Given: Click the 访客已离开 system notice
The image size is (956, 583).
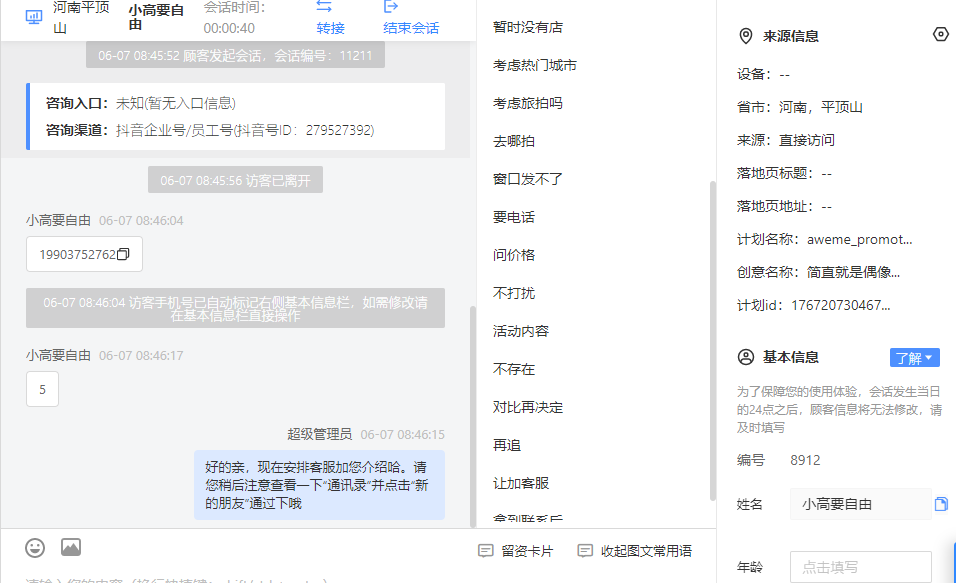Looking at the screenshot, I should tap(235, 180).
